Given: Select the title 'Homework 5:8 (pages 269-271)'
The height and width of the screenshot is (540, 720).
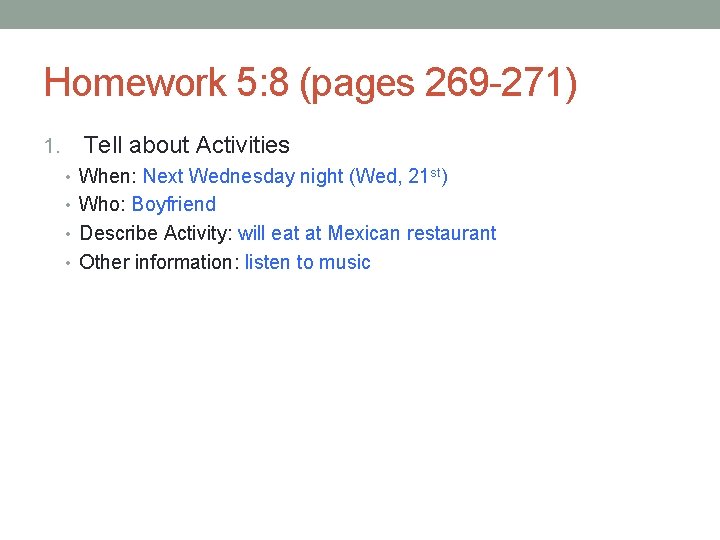Looking at the screenshot, I should pos(310,83).
